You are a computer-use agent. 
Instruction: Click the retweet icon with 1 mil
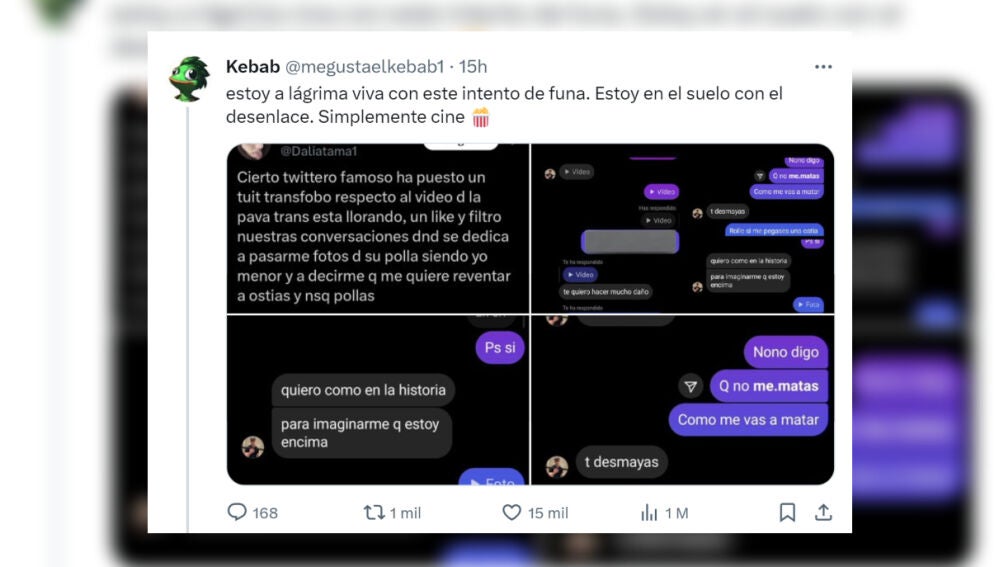[x=374, y=512]
